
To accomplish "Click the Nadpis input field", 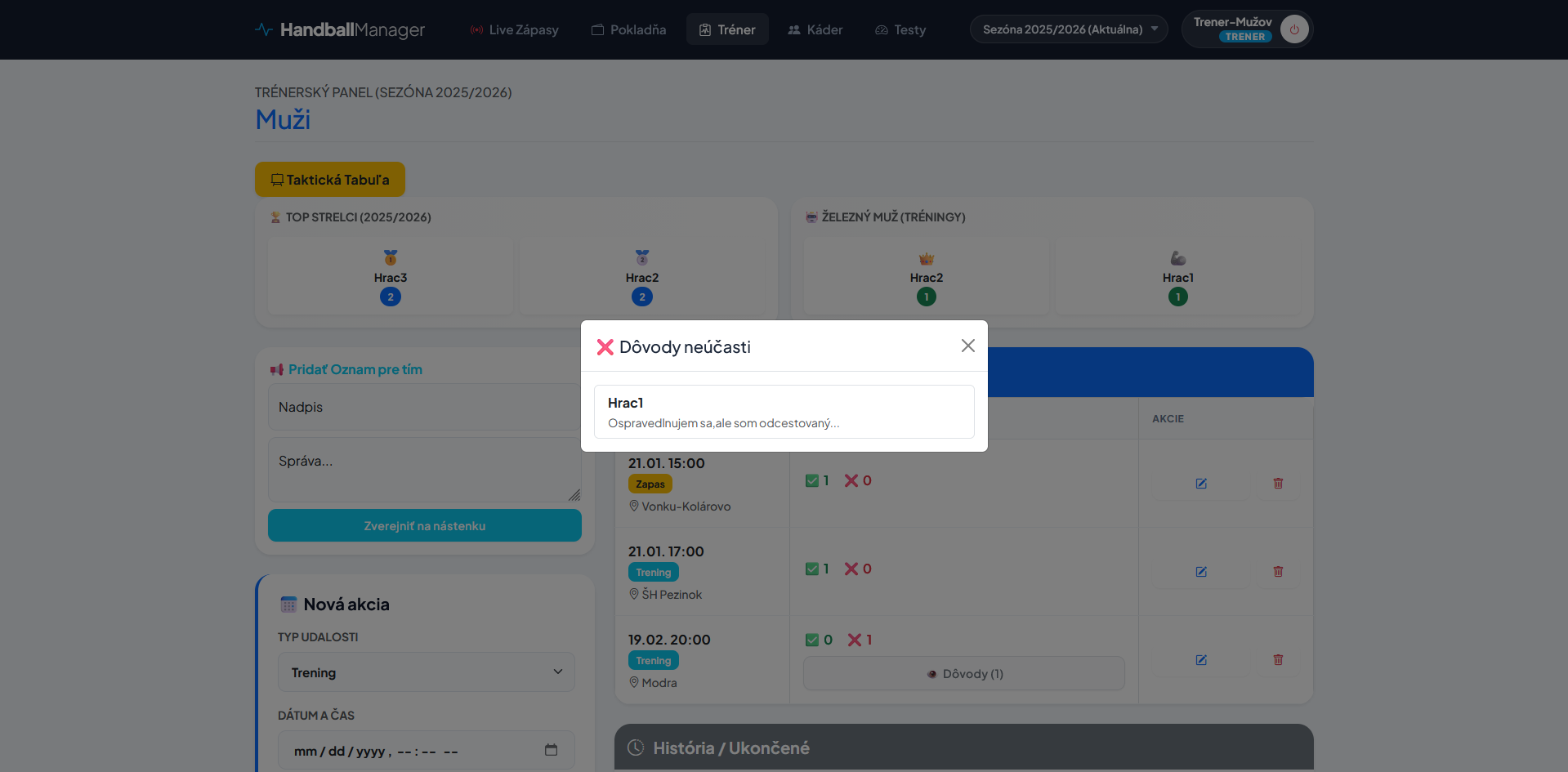I will pos(423,407).
